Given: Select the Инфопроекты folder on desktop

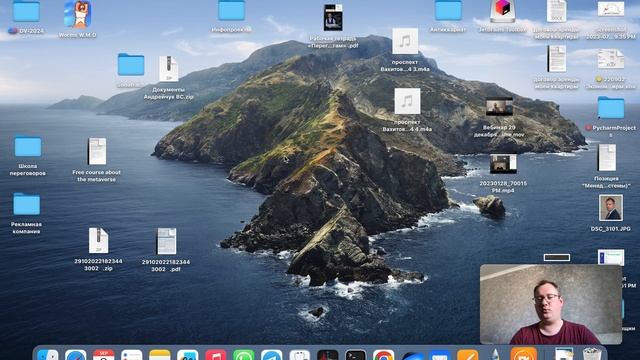Looking at the screenshot, I should click(231, 10).
